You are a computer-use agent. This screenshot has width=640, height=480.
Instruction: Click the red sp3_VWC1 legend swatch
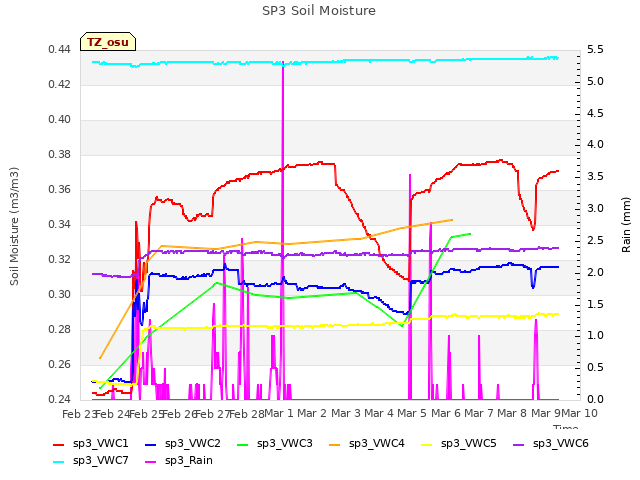tap(59, 444)
